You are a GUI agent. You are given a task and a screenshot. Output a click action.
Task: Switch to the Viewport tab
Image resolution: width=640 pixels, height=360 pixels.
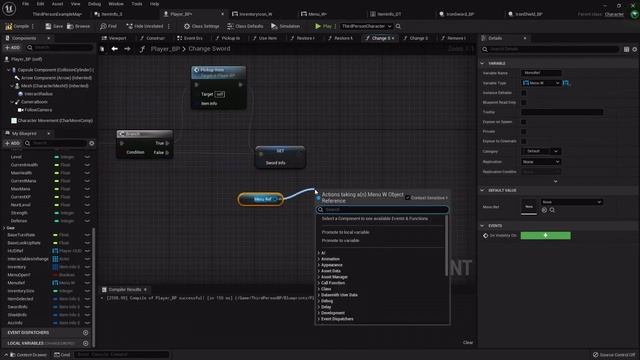(x=114, y=38)
